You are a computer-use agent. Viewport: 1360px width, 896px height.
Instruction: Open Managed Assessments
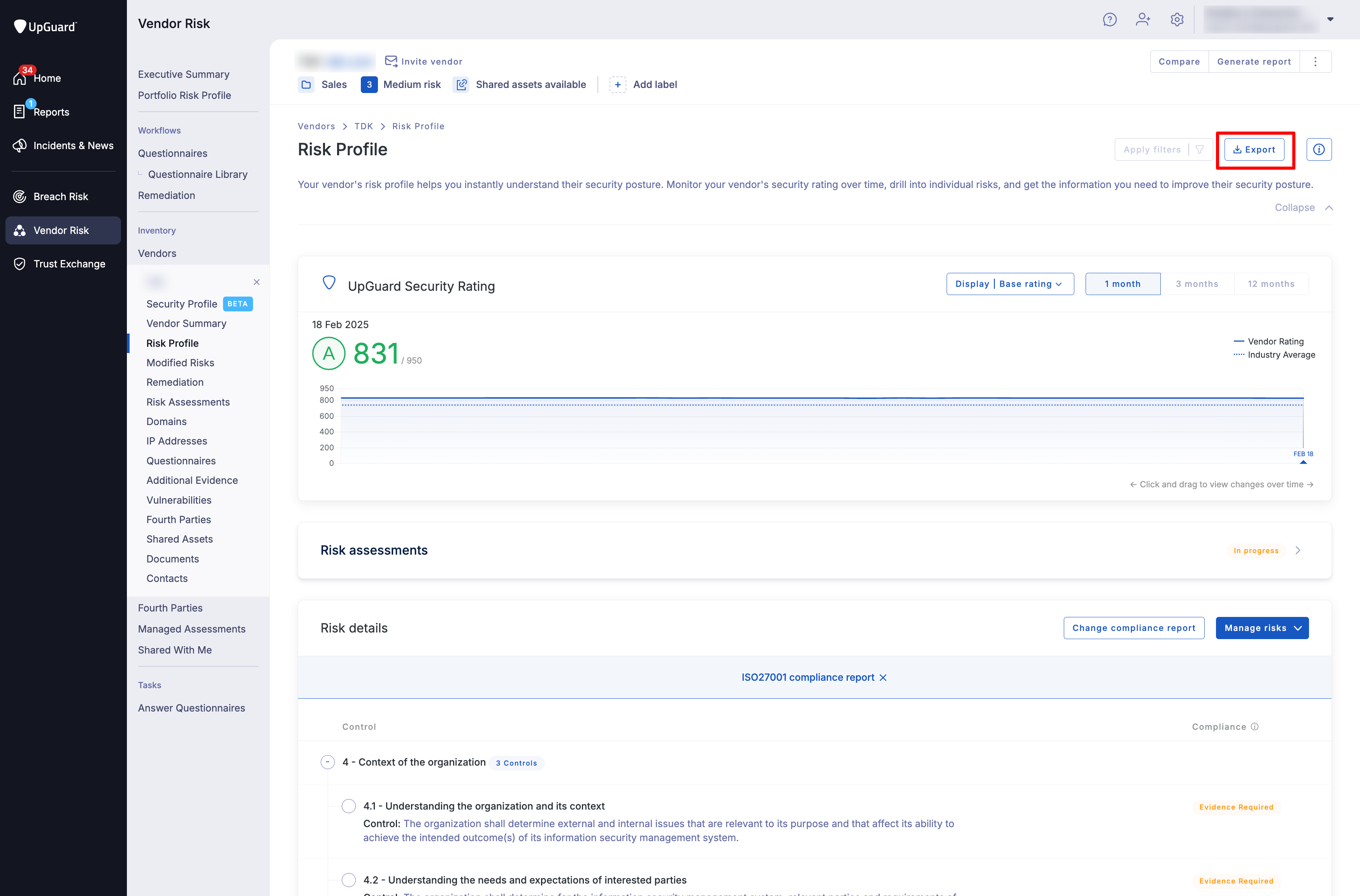[x=192, y=629]
